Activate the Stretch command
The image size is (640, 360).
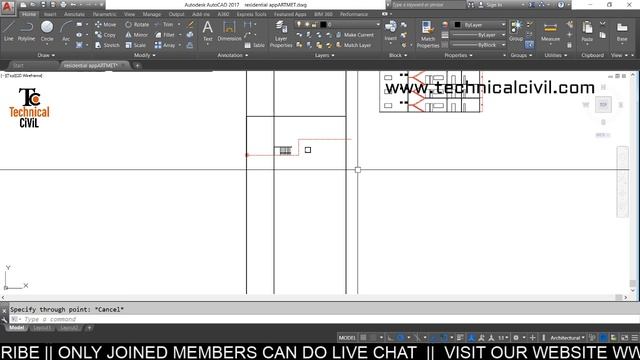tap(107, 45)
